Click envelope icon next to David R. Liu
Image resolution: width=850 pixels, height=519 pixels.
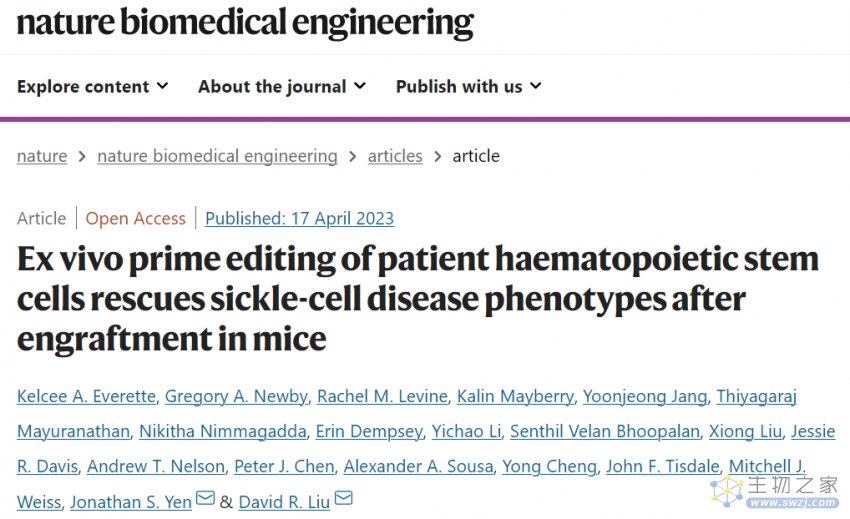344,498
